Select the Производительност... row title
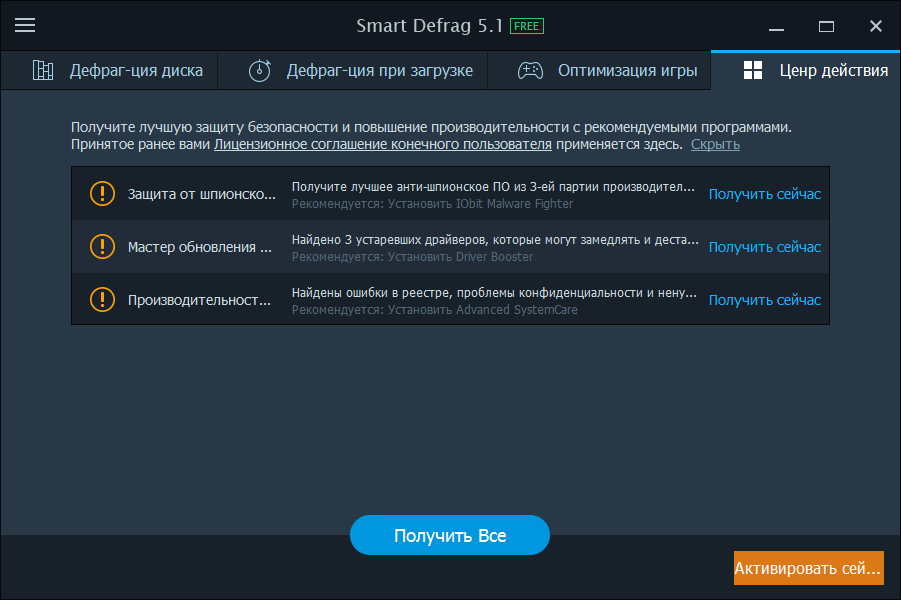Image resolution: width=901 pixels, height=600 pixels. click(x=199, y=300)
